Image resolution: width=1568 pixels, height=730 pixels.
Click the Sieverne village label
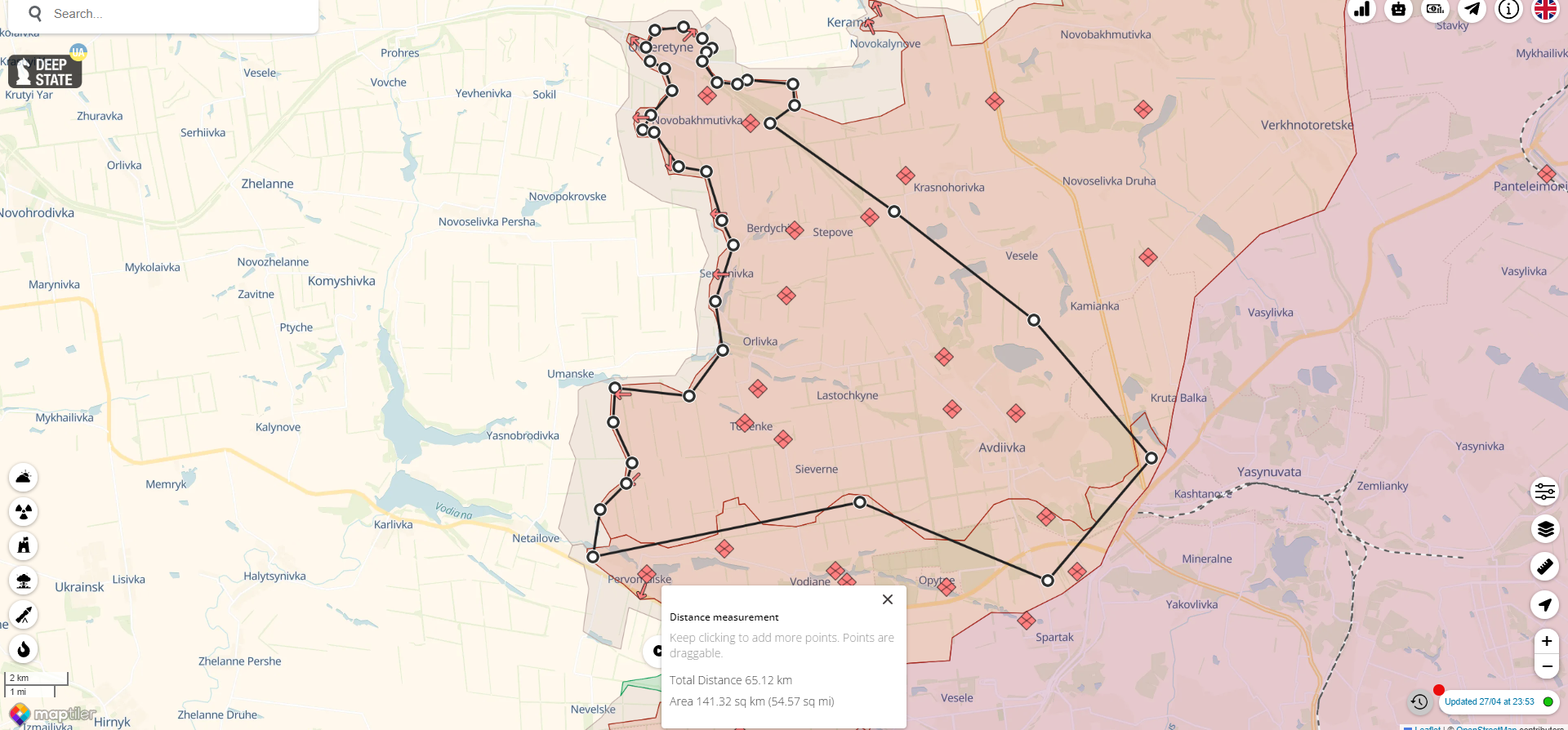(x=817, y=469)
